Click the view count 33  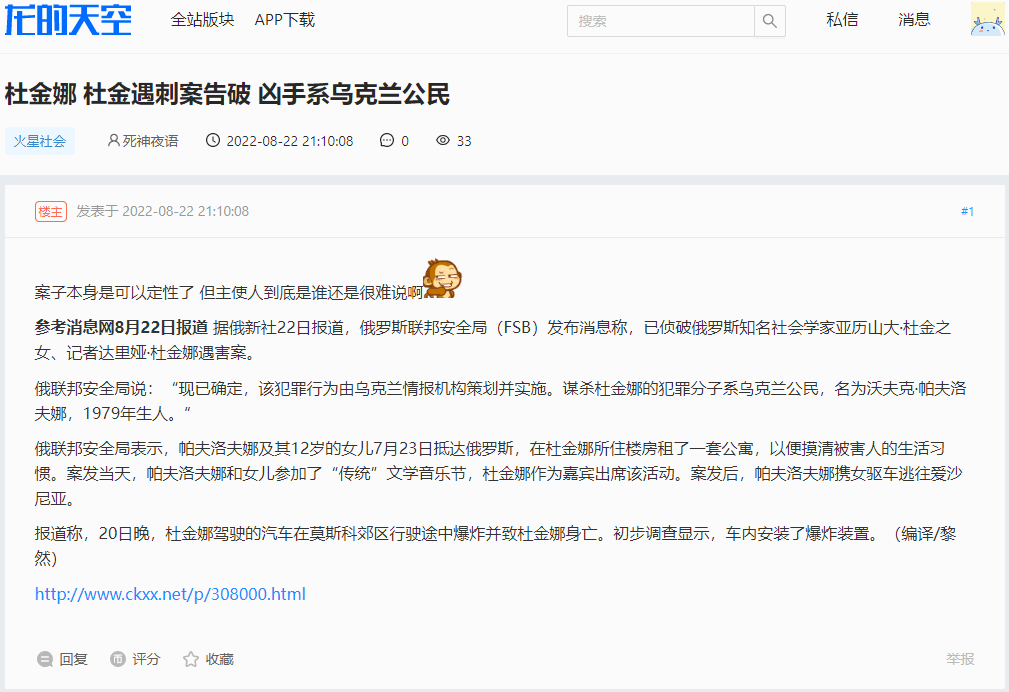[464, 141]
